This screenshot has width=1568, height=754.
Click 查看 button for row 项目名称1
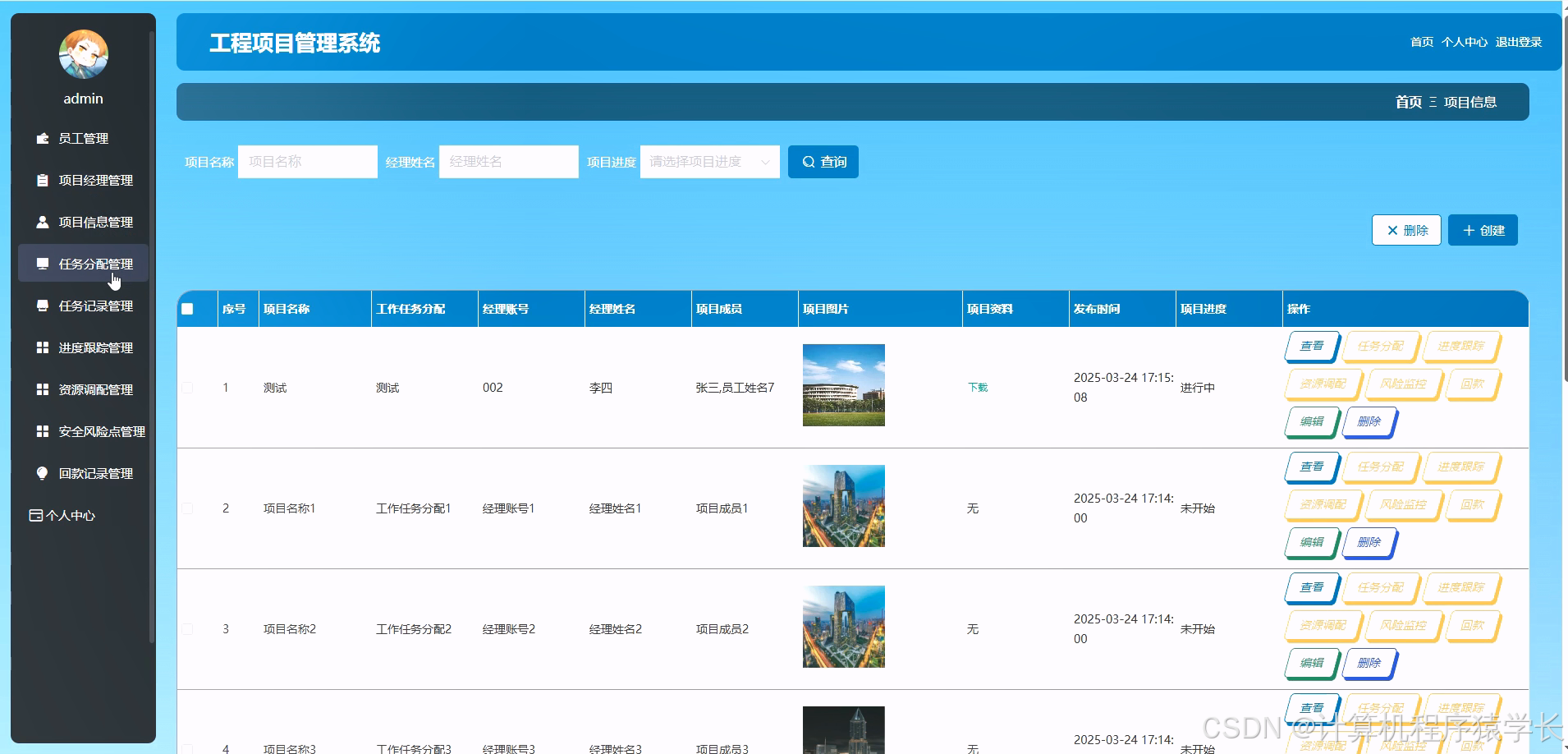pos(1312,467)
